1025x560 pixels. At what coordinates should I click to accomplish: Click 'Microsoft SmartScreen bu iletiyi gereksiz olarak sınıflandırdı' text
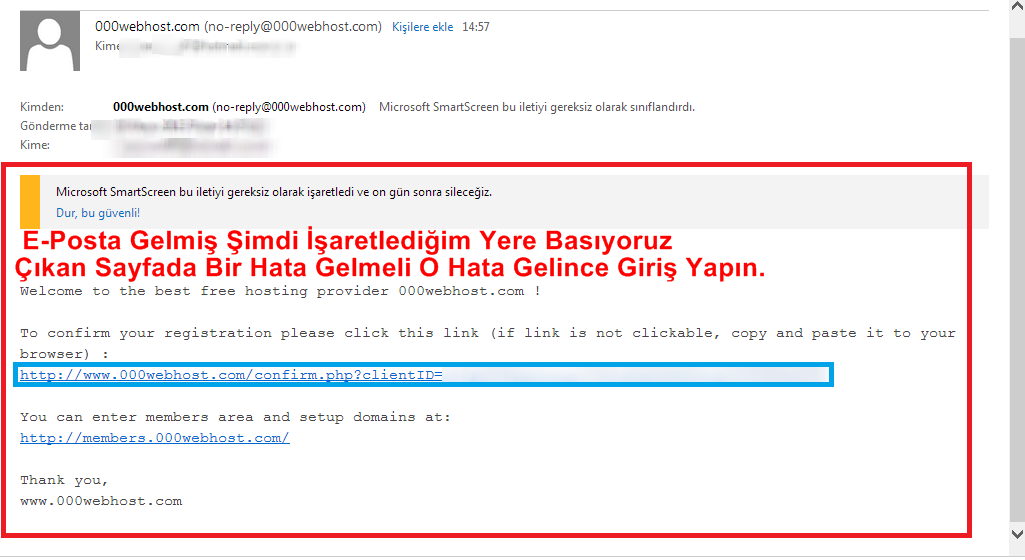click(x=537, y=107)
